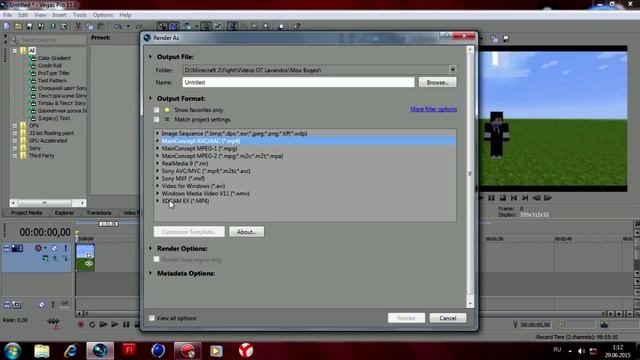Open the Tools menu

[x=80, y=15]
